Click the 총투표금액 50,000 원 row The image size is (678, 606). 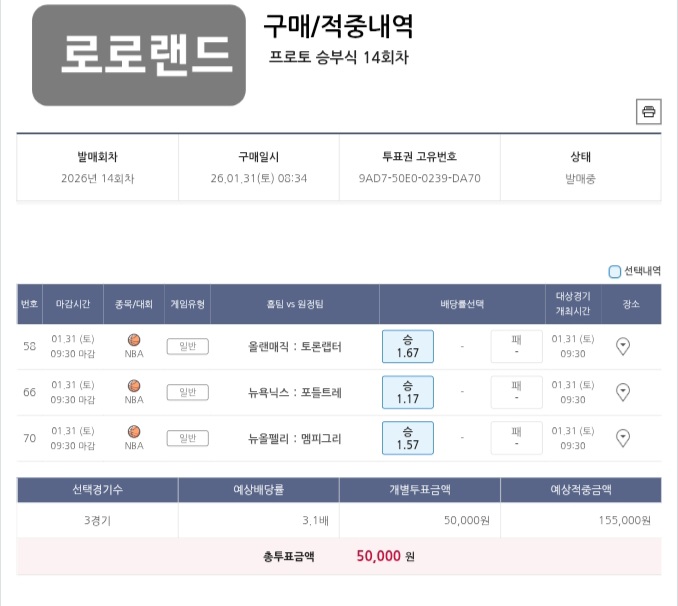tap(339, 556)
